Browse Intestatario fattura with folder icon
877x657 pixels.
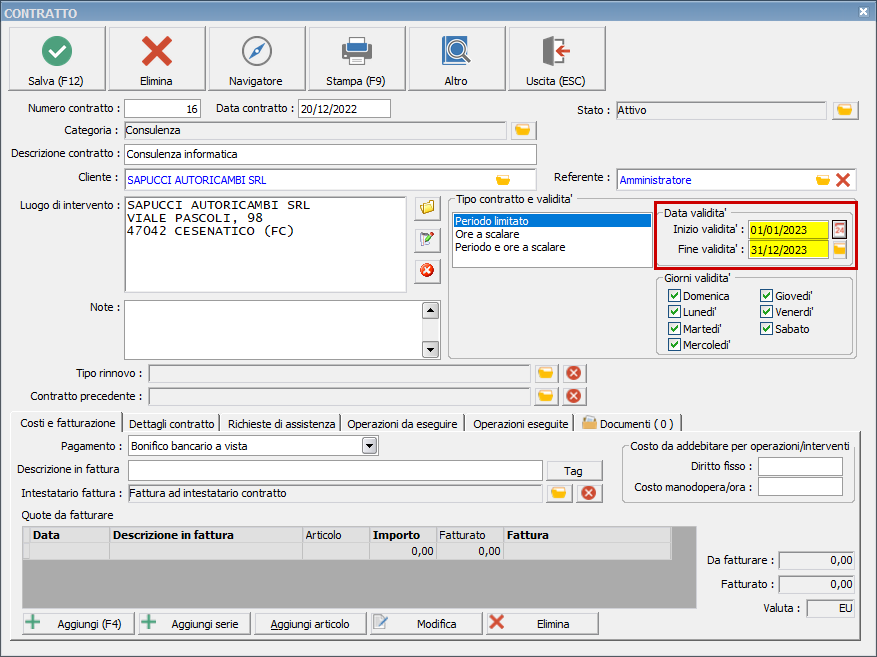click(559, 493)
